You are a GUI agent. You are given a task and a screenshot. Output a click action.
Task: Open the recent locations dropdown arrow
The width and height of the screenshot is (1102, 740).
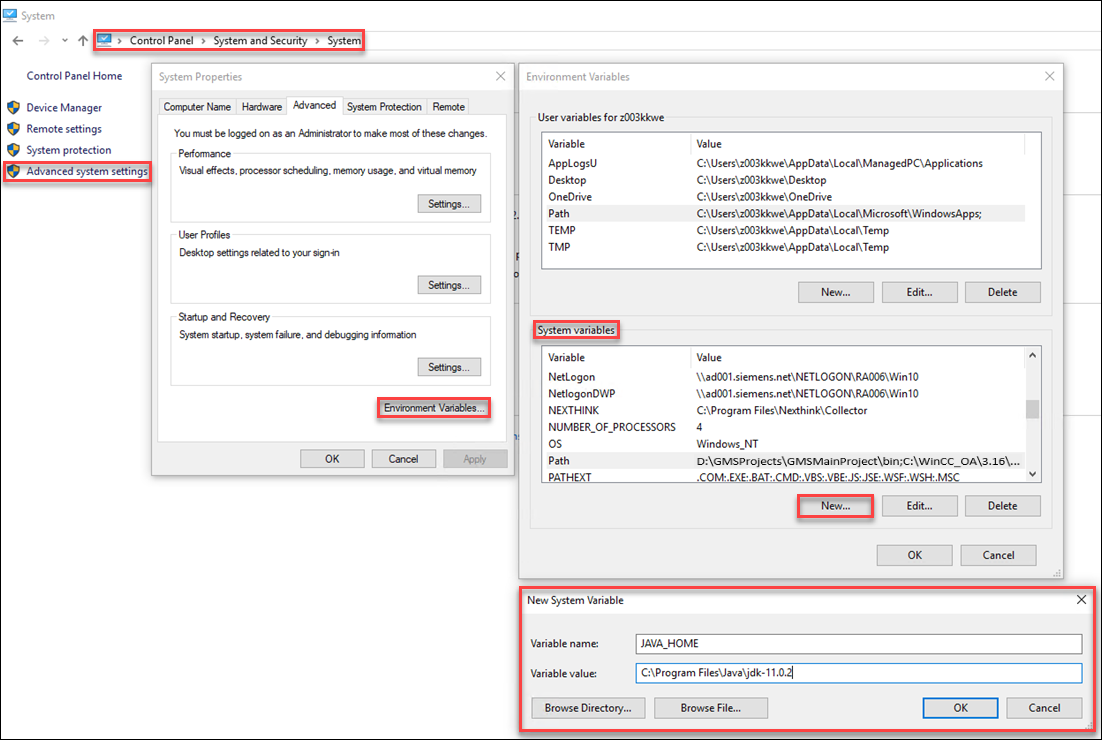pos(65,41)
